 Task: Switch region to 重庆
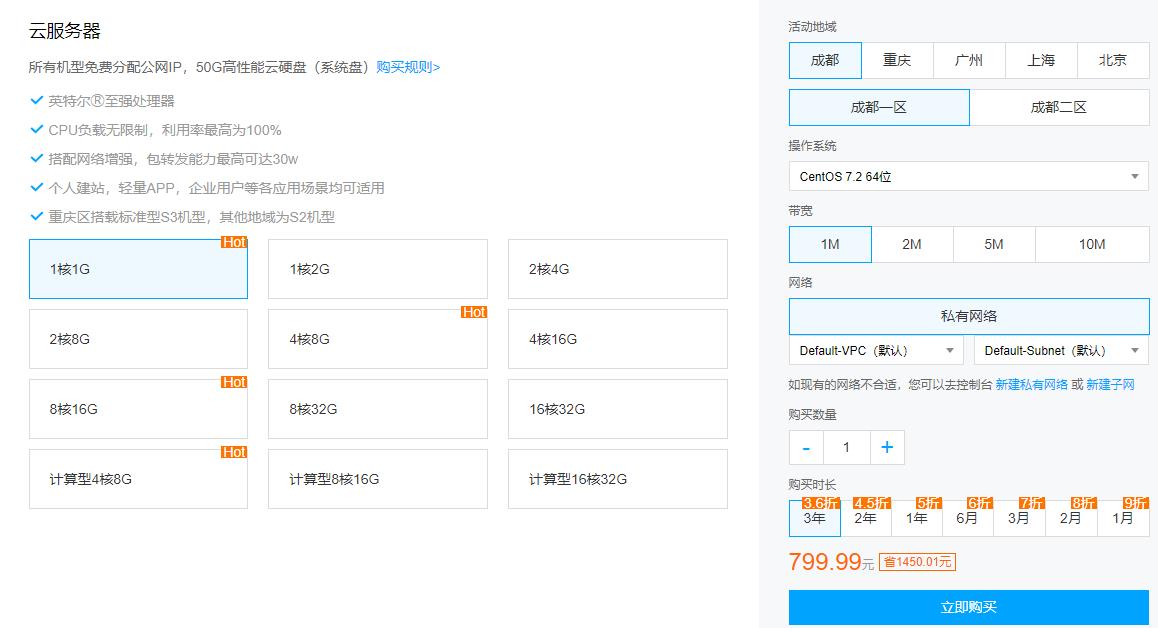point(897,61)
